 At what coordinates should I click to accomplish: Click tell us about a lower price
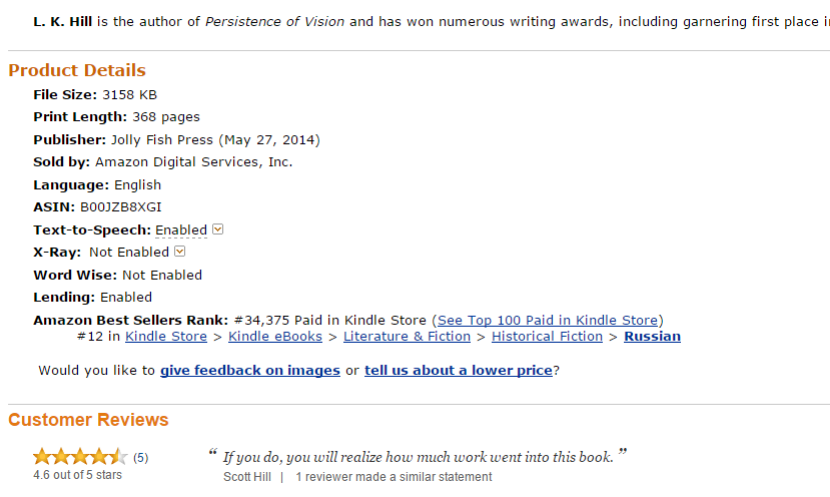[458, 371]
